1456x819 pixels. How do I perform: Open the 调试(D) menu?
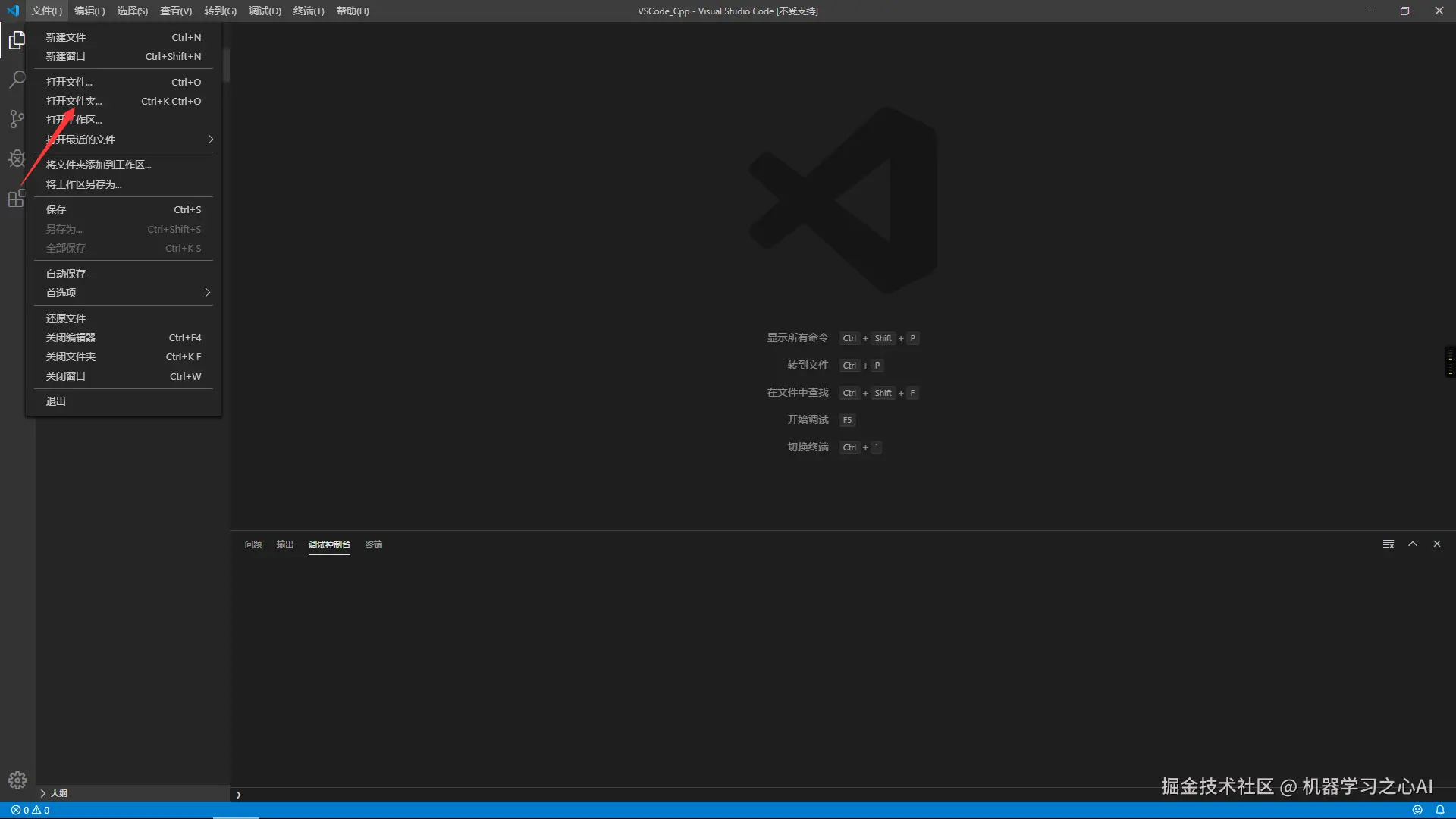coord(265,11)
